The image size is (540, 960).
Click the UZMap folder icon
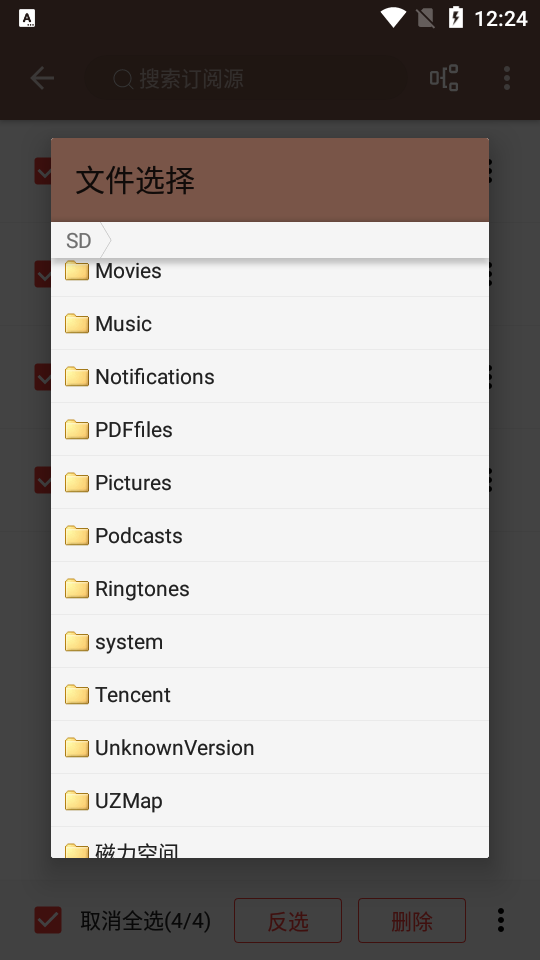pos(77,800)
